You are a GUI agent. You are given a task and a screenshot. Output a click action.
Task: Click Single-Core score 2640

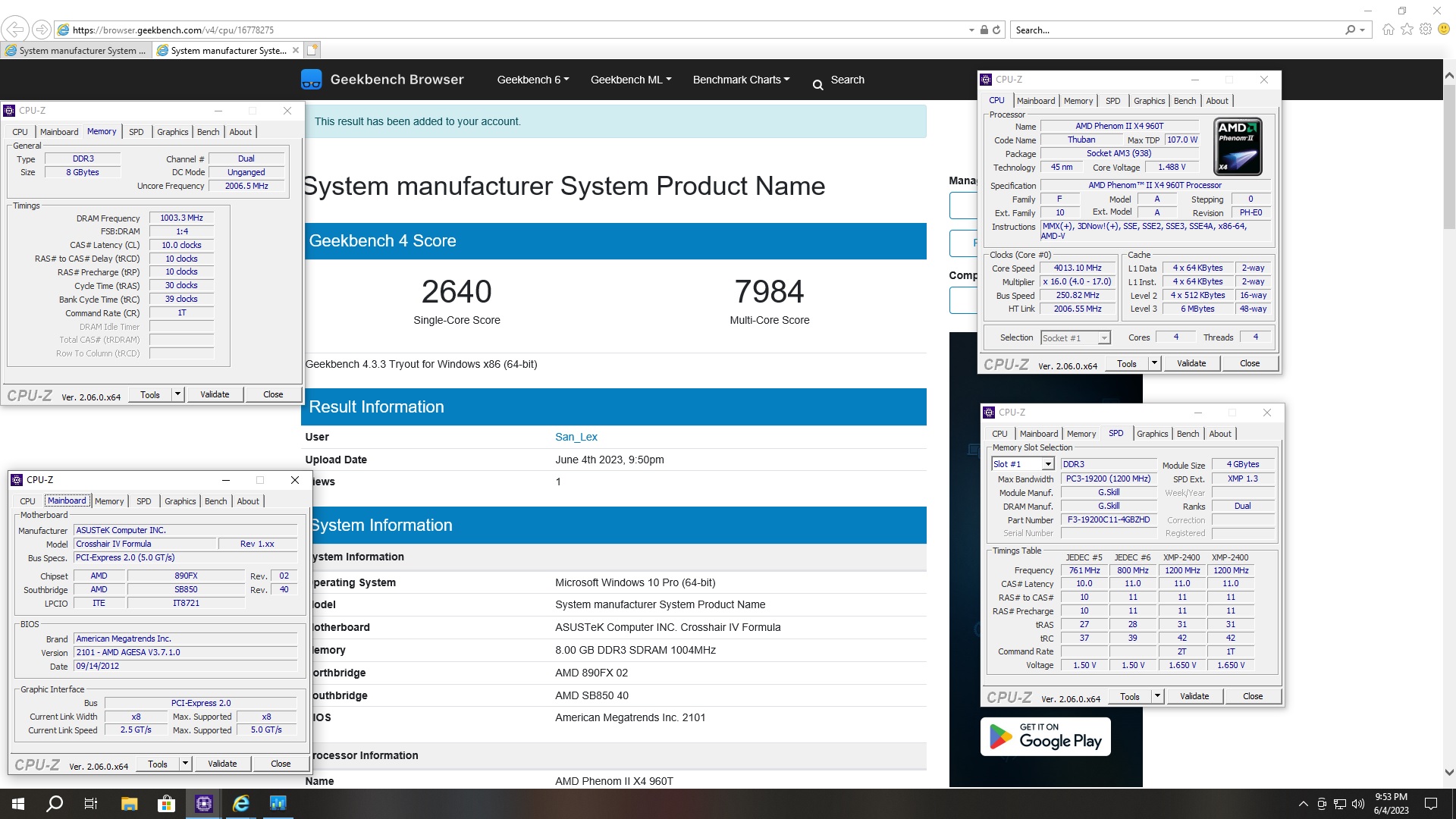point(457,292)
